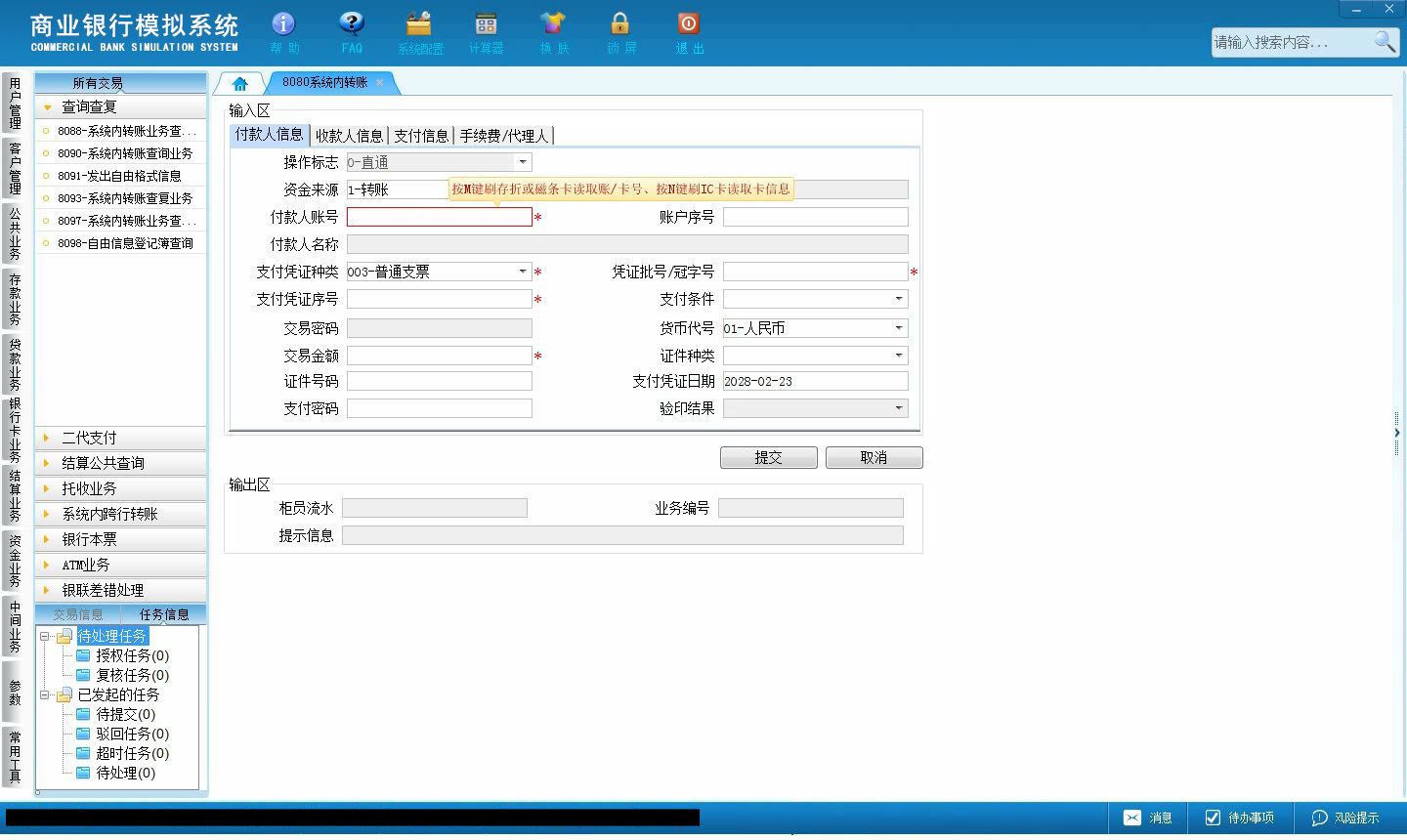Viewport: 1407px width, 840px height.
Task: Select the 授权任务(0) folder item
Action: pyautogui.click(x=132, y=655)
